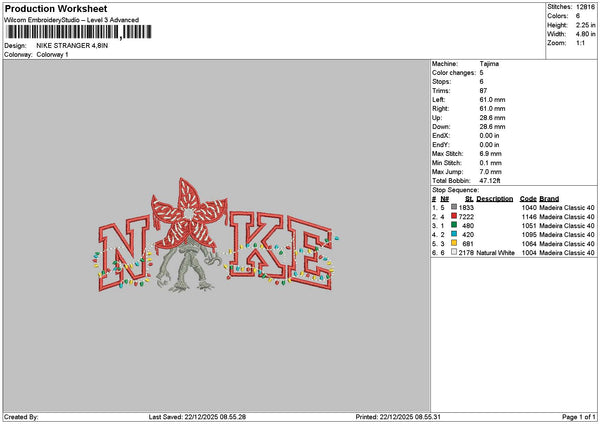Click the barcode under the worksheet header

[x=78, y=32]
